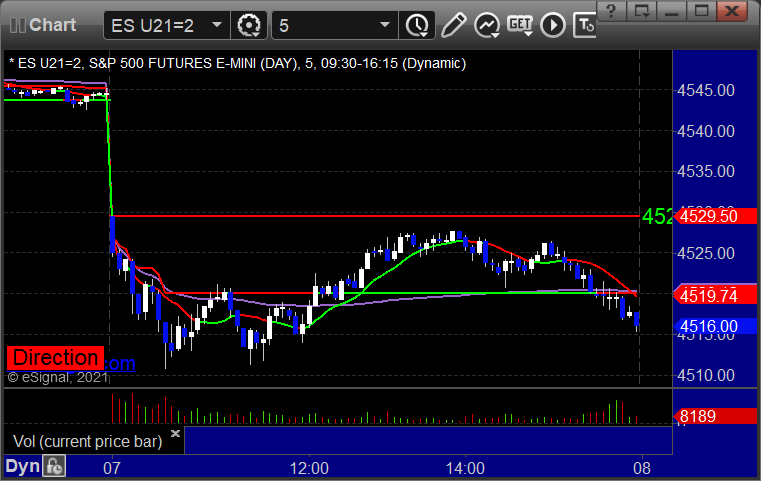Click the 14:00 time axis label
Screen dimensions: 761x481
[x=465, y=468]
